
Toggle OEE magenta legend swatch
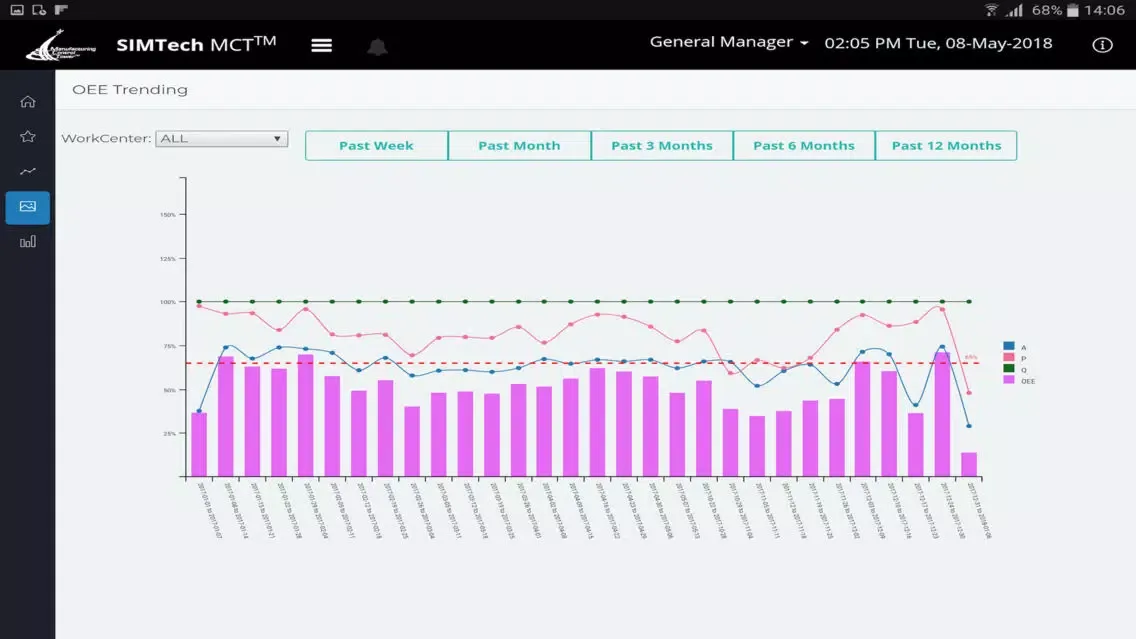(1008, 380)
